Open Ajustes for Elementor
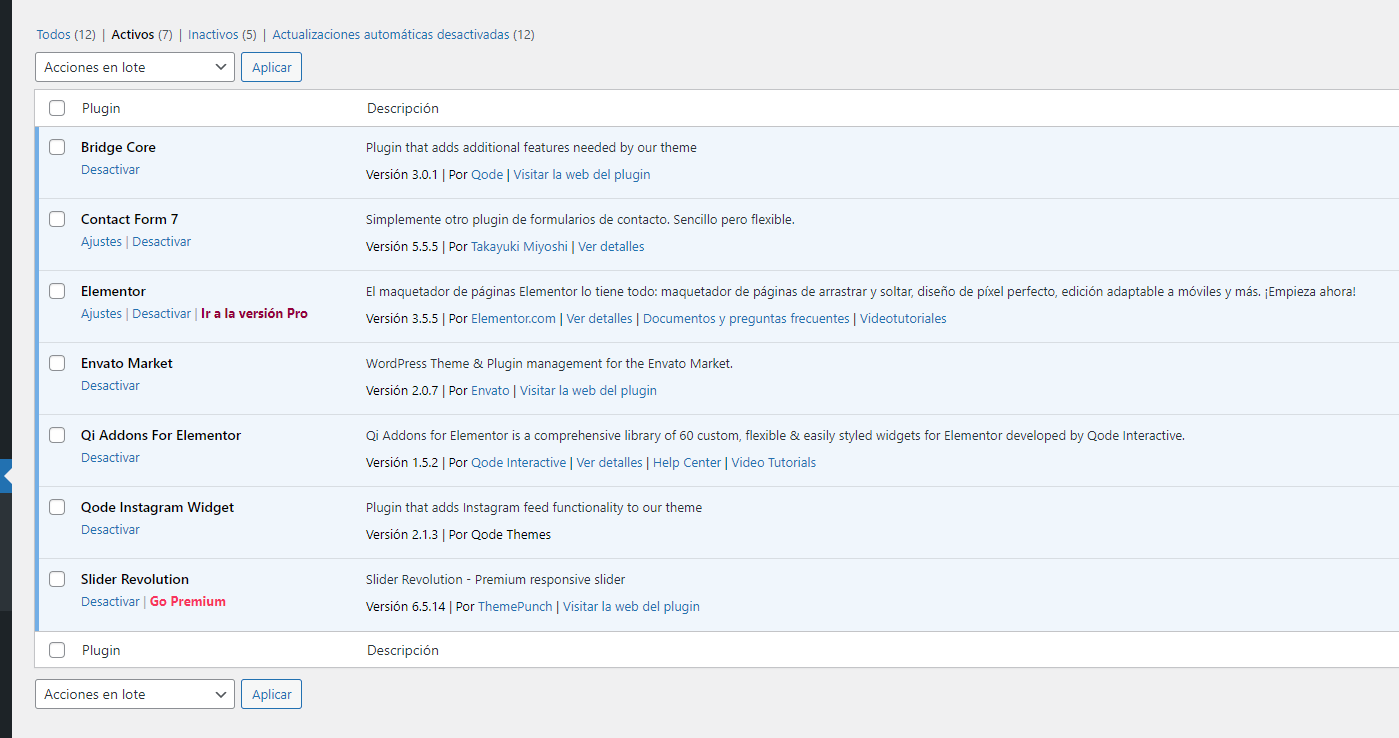The height and width of the screenshot is (738, 1399). [x=101, y=314]
